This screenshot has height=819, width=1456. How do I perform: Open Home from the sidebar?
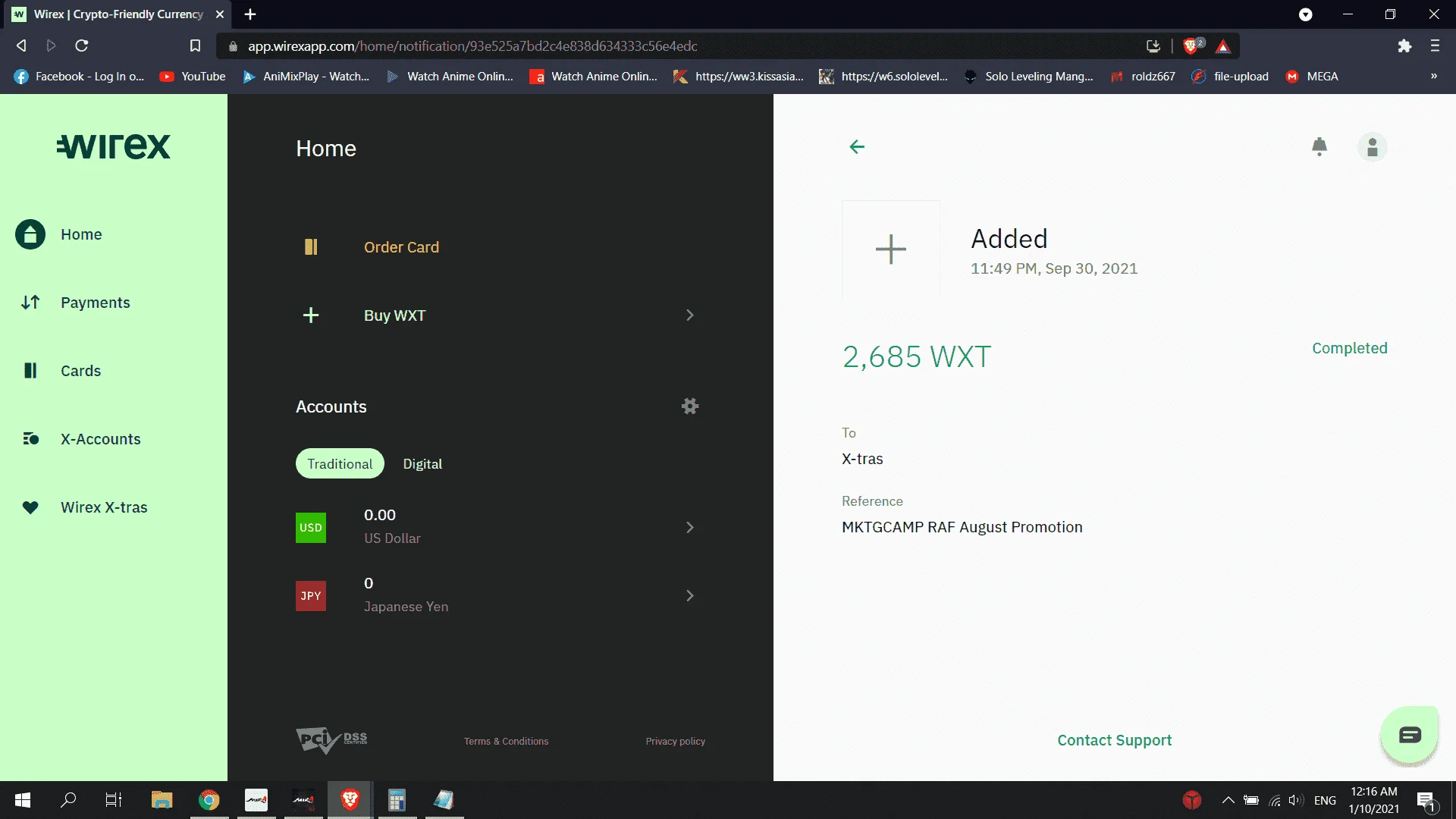coord(81,234)
